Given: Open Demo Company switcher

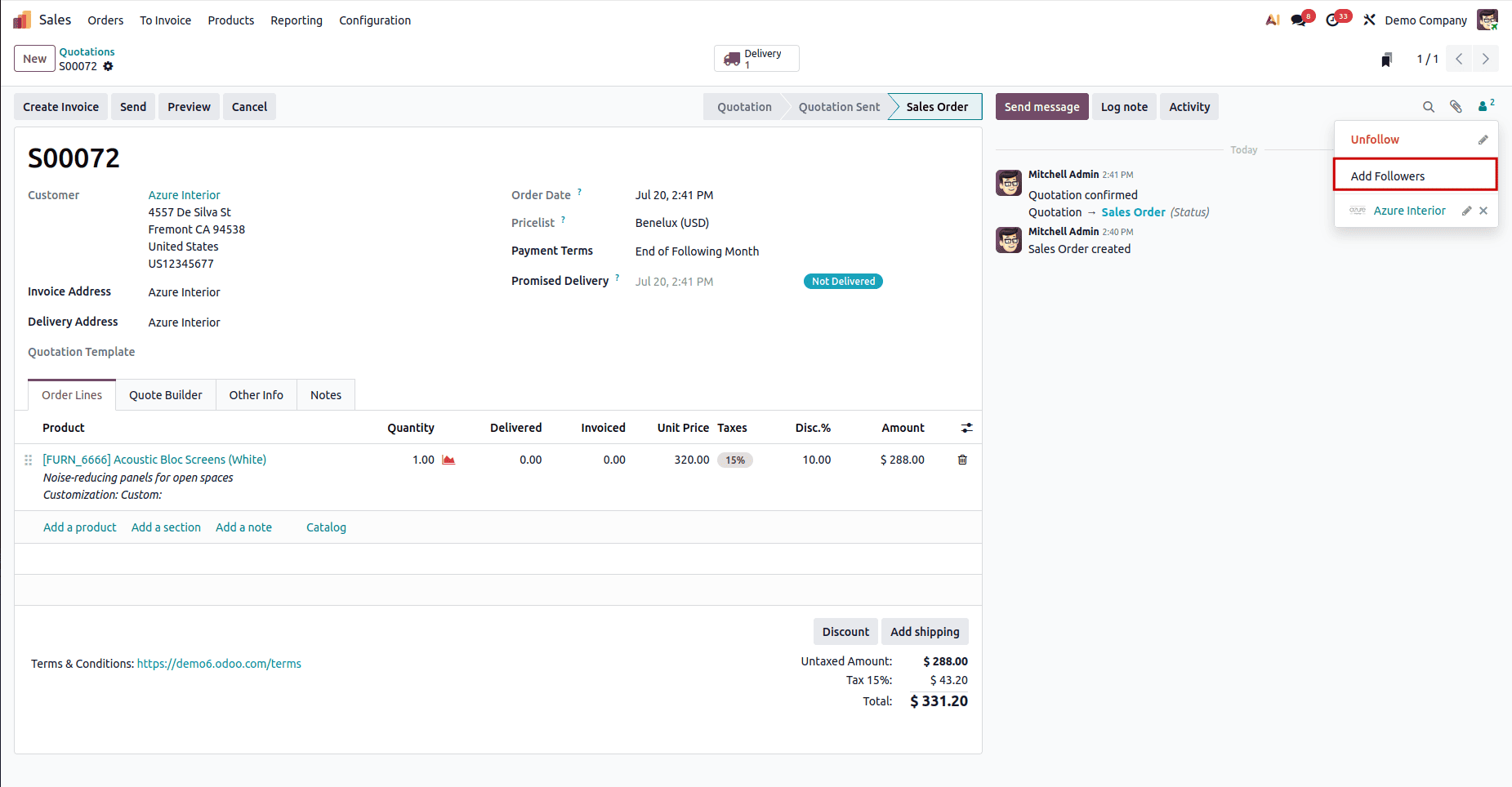Looking at the screenshot, I should (1425, 20).
